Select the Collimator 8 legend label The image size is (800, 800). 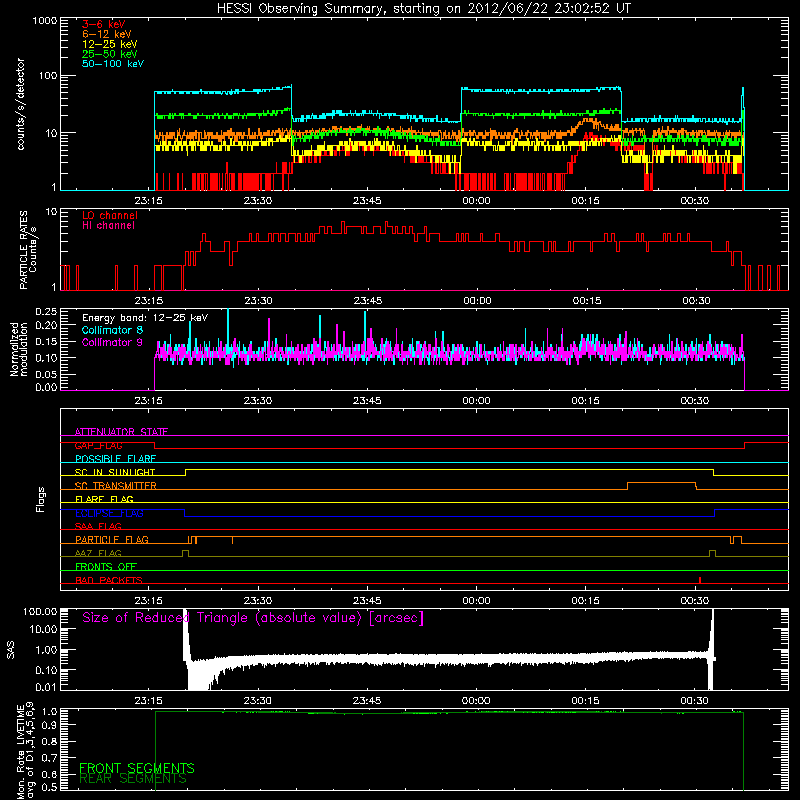coord(112,330)
